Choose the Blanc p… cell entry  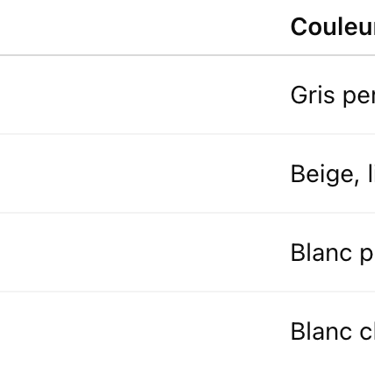click(x=333, y=252)
